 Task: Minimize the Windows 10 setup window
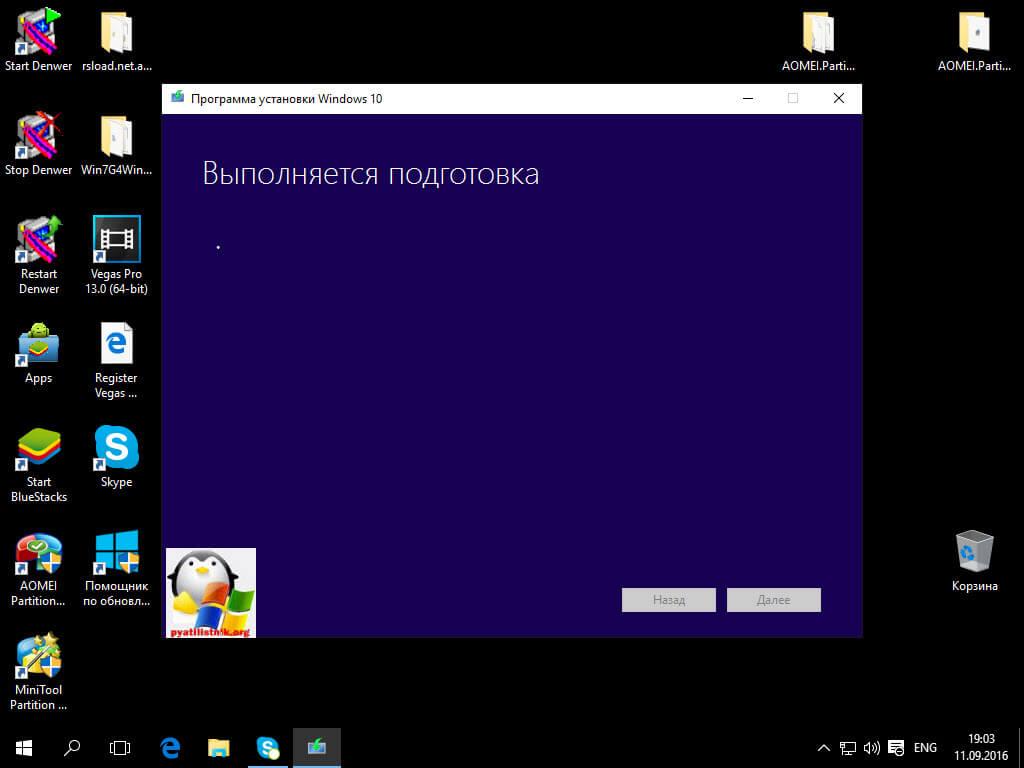point(748,99)
